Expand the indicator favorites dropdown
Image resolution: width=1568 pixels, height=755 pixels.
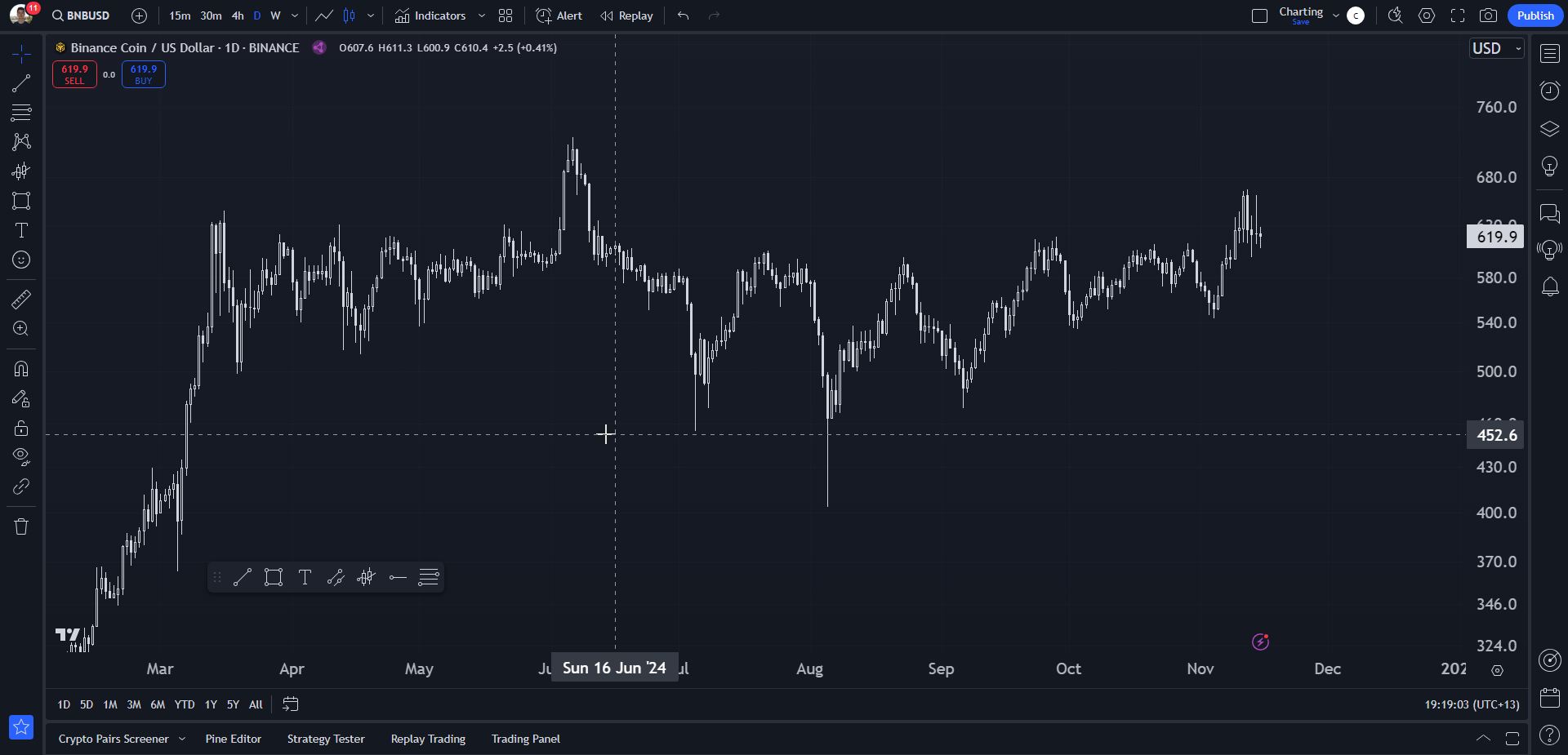coord(482,16)
